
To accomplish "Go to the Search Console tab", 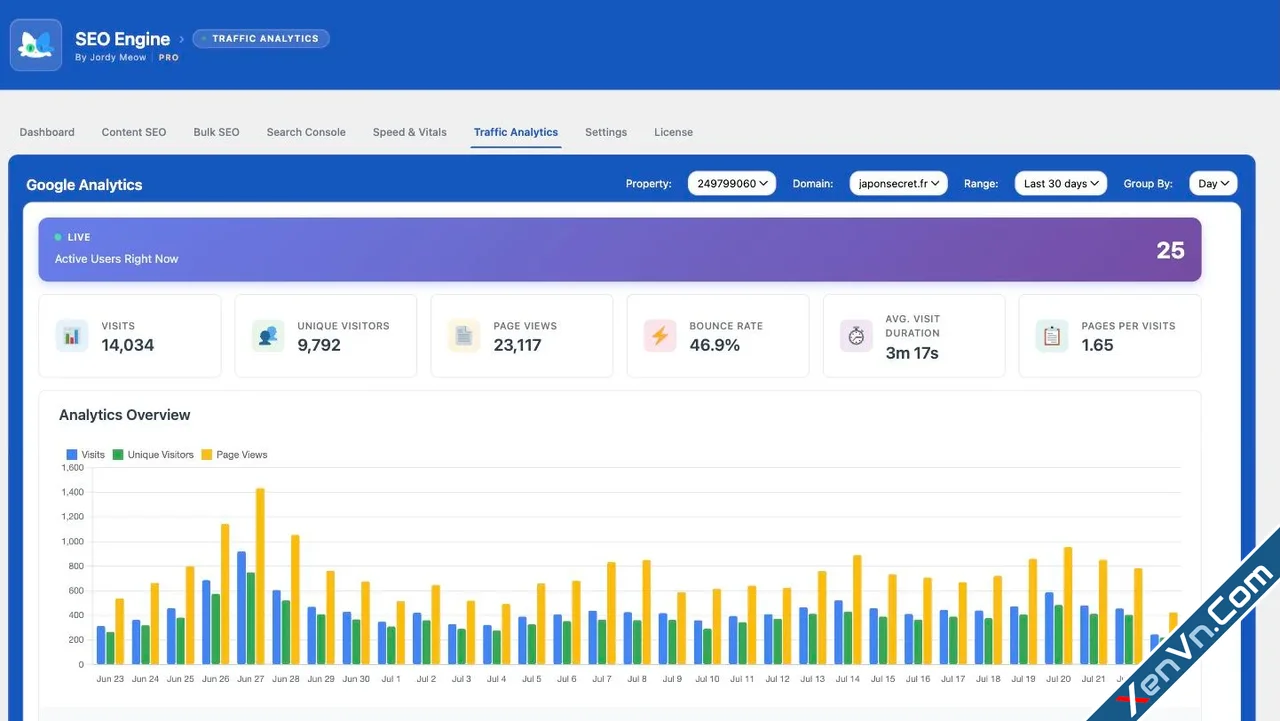I will coord(306,132).
